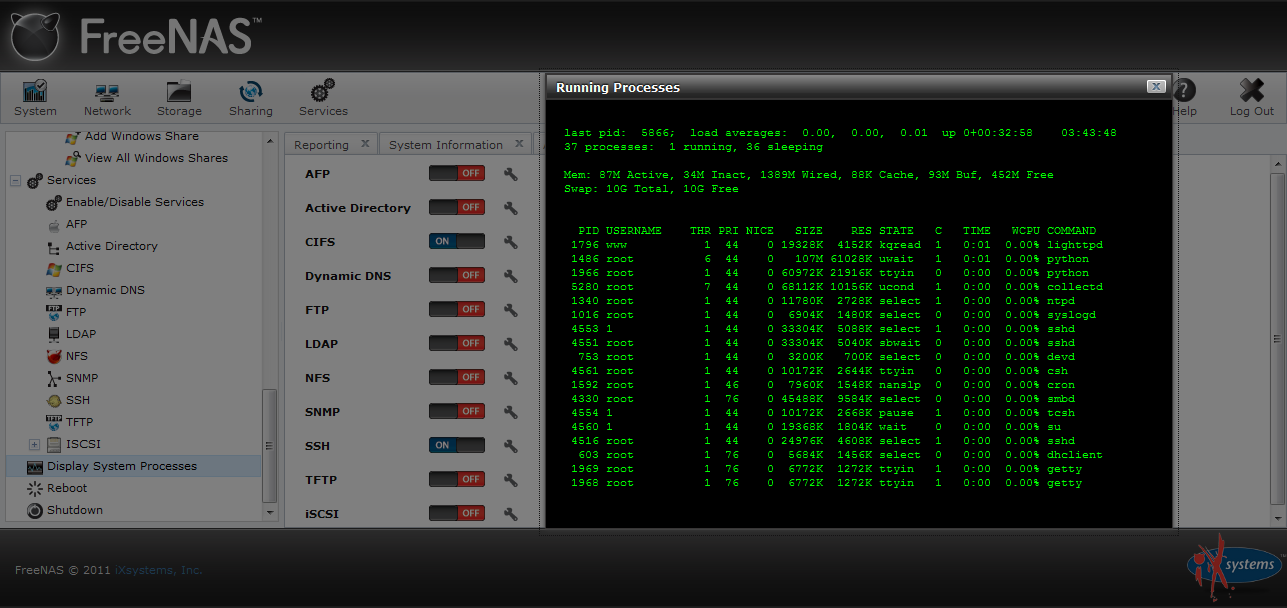Click the Help icon
This screenshot has height=608, width=1287.
click(1184, 98)
